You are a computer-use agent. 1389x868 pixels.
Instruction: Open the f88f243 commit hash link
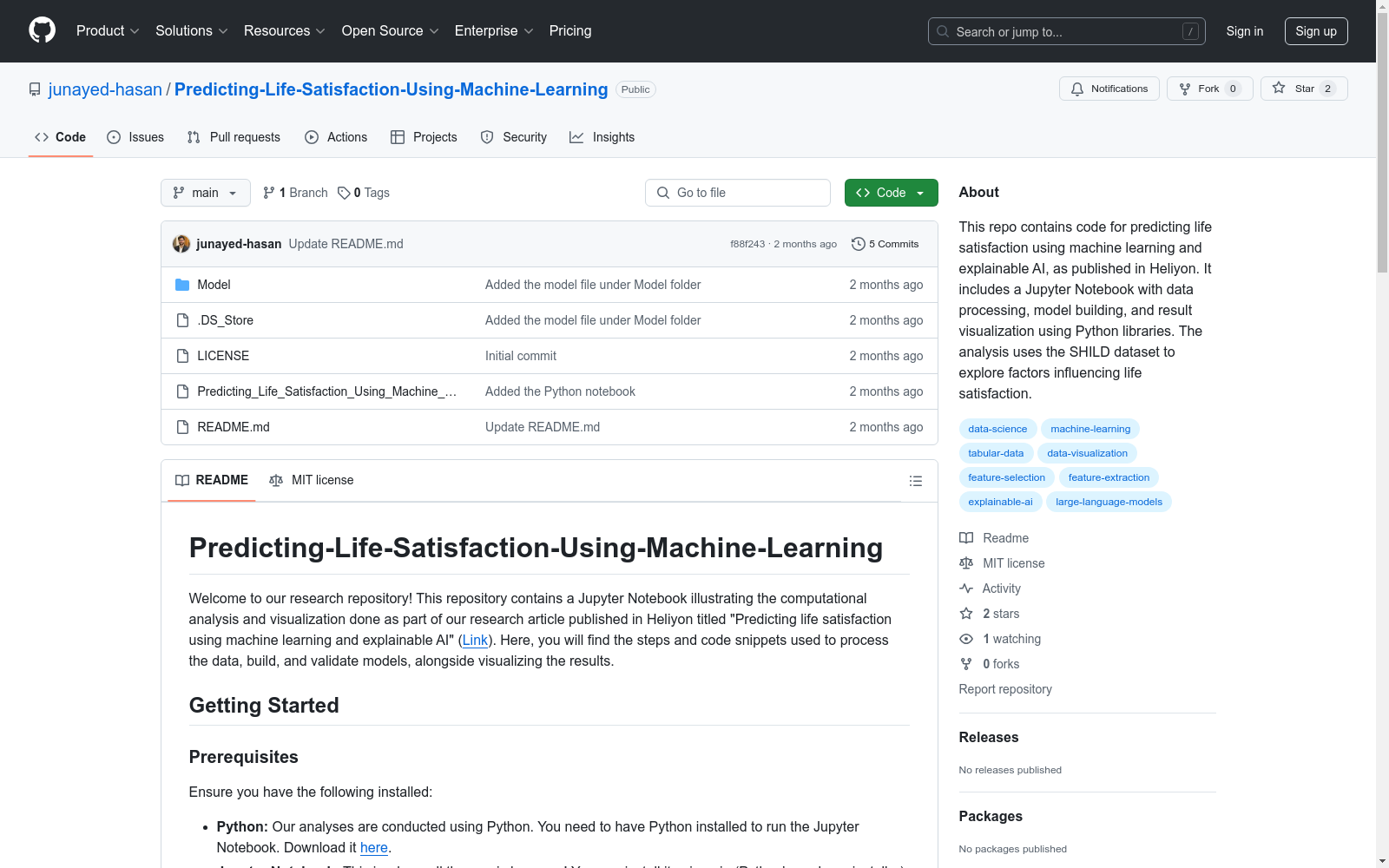tap(747, 244)
